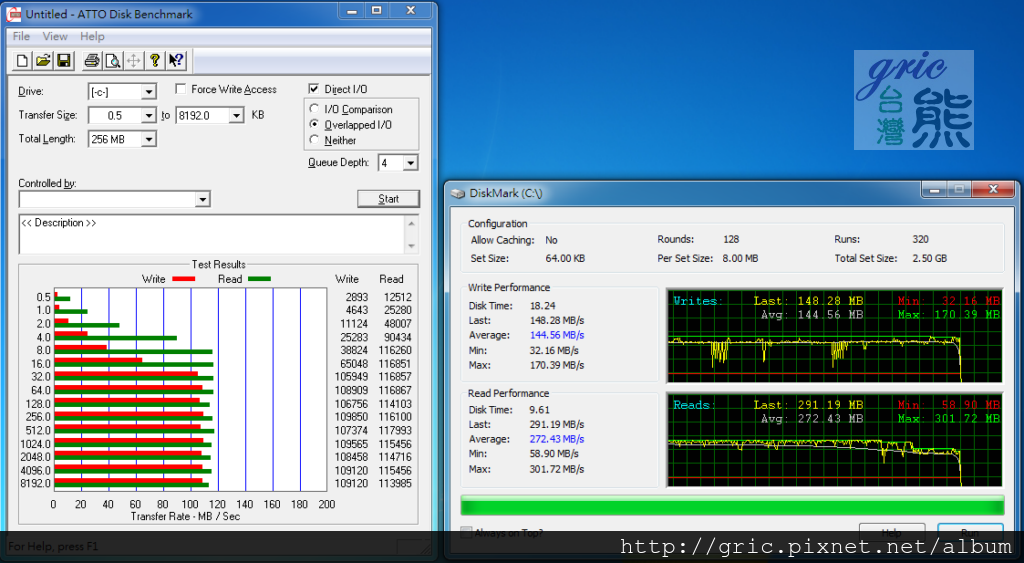Uncheck the Direct I/O checkbox
The width and height of the screenshot is (1024, 563).
click(314, 89)
